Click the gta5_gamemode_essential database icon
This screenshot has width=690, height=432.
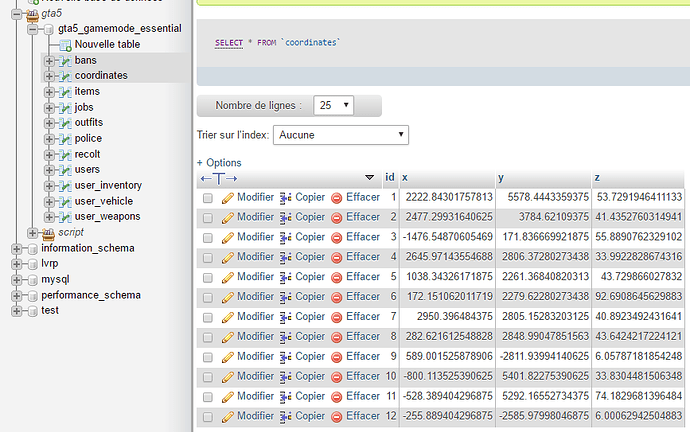tap(49, 29)
